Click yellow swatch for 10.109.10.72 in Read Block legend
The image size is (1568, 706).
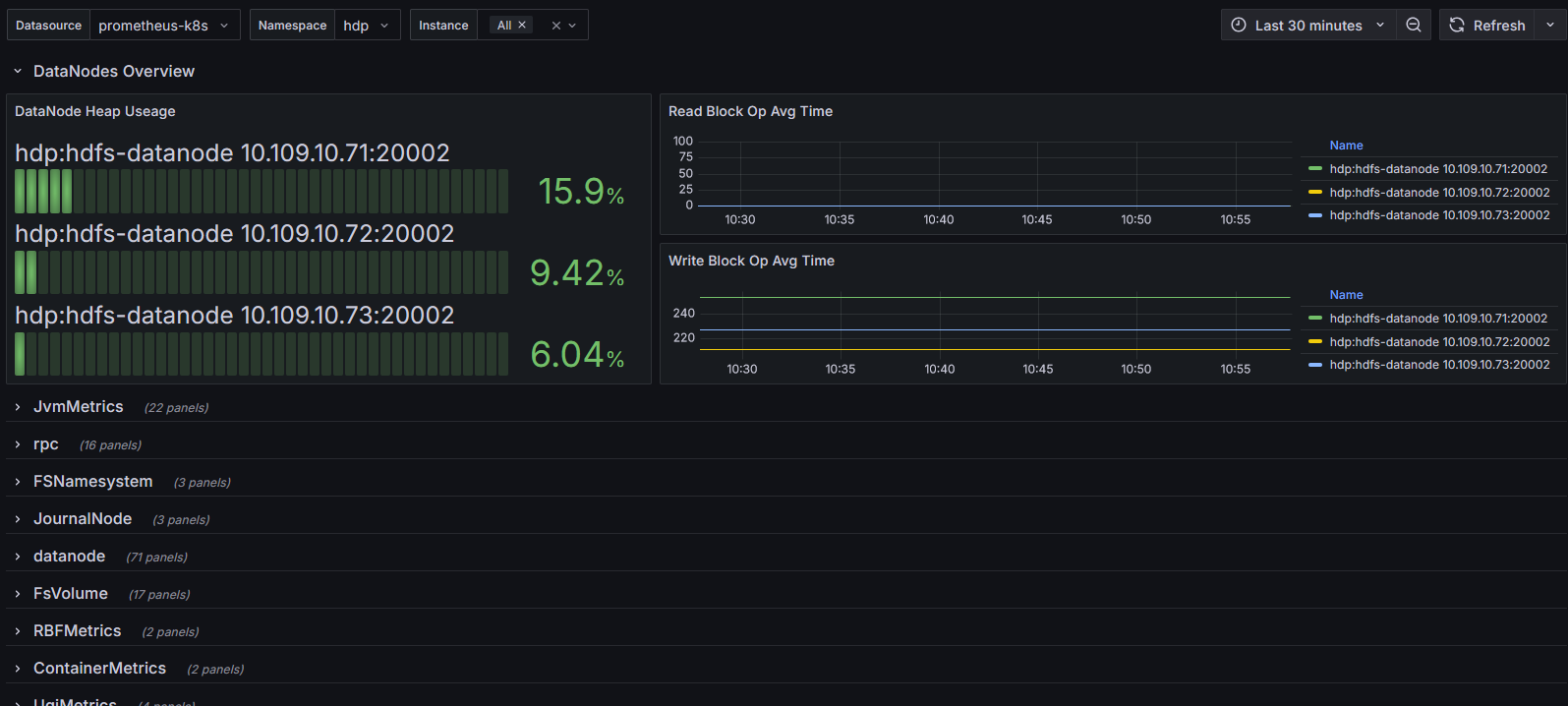[1315, 193]
